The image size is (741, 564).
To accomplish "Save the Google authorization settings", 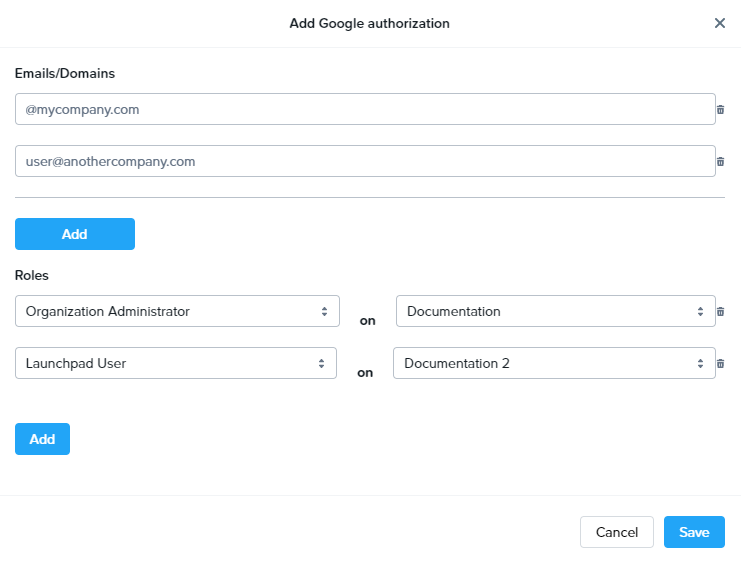I will (x=694, y=532).
